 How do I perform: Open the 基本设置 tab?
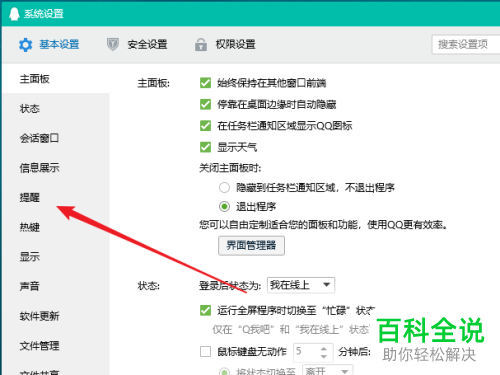pos(59,44)
